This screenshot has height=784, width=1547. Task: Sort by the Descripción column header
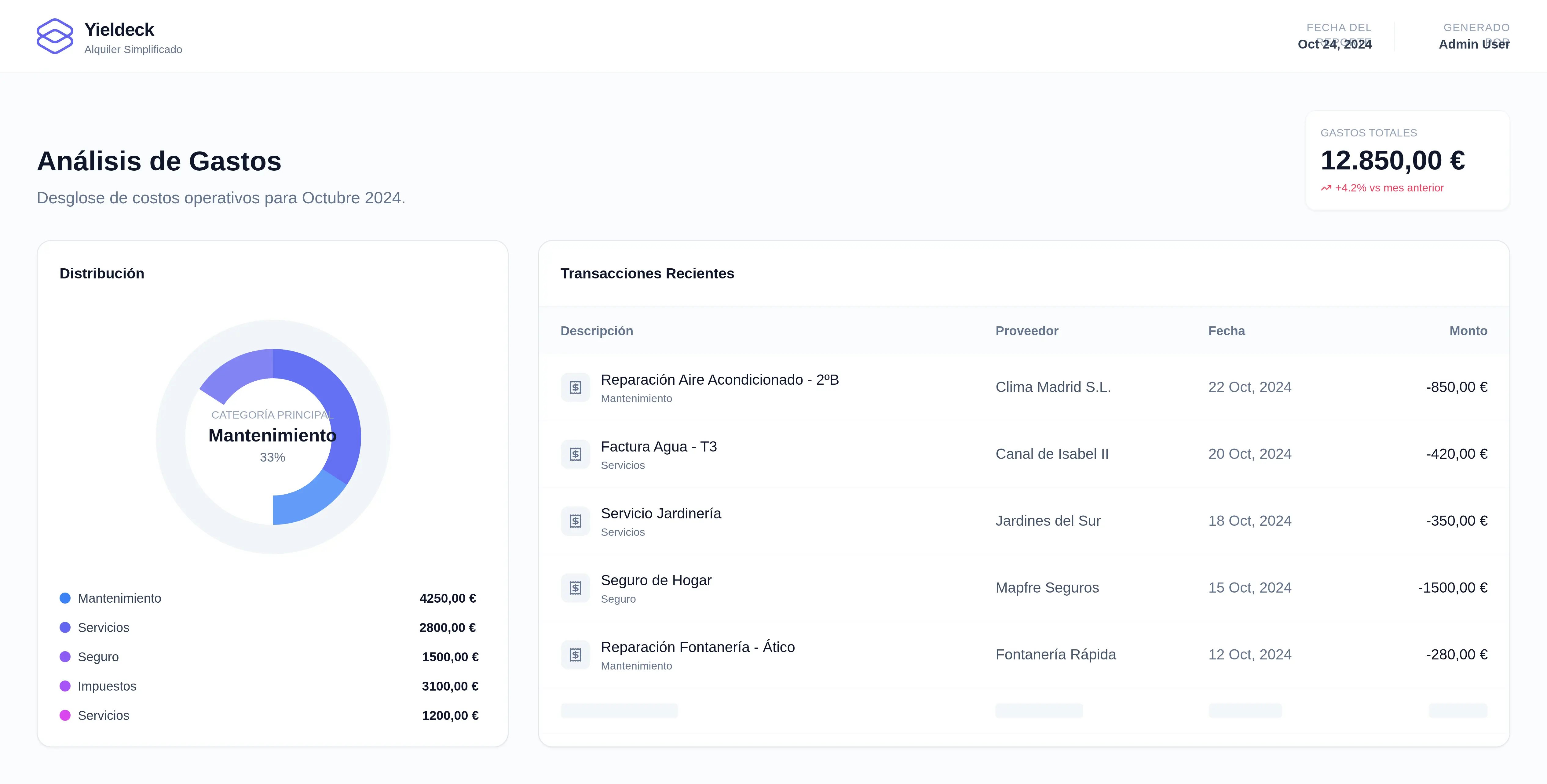click(x=596, y=331)
